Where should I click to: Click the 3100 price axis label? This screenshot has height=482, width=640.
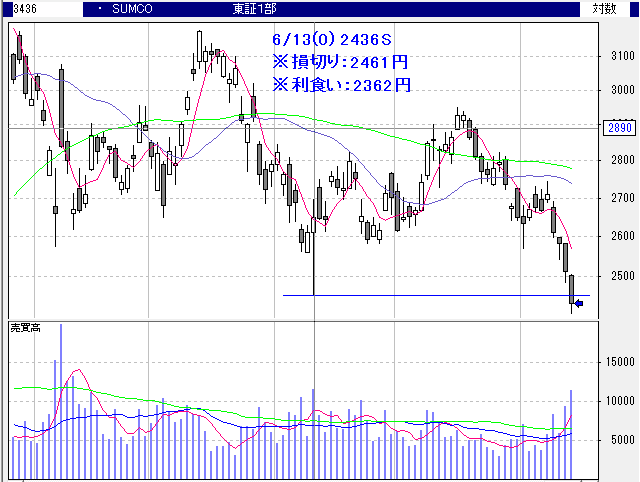623,57
